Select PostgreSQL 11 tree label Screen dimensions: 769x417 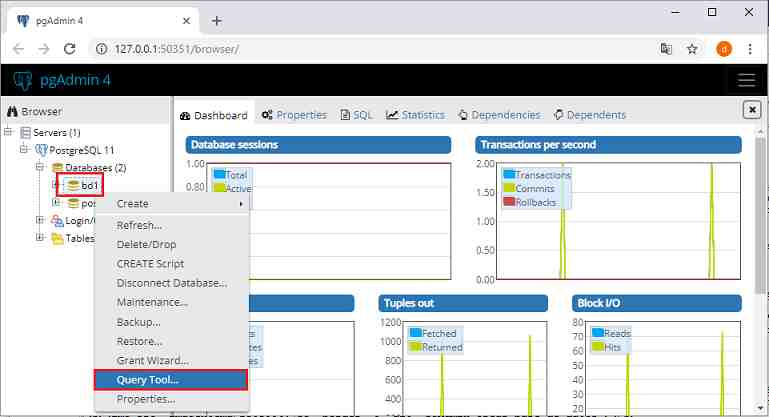(x=82, y=150)
